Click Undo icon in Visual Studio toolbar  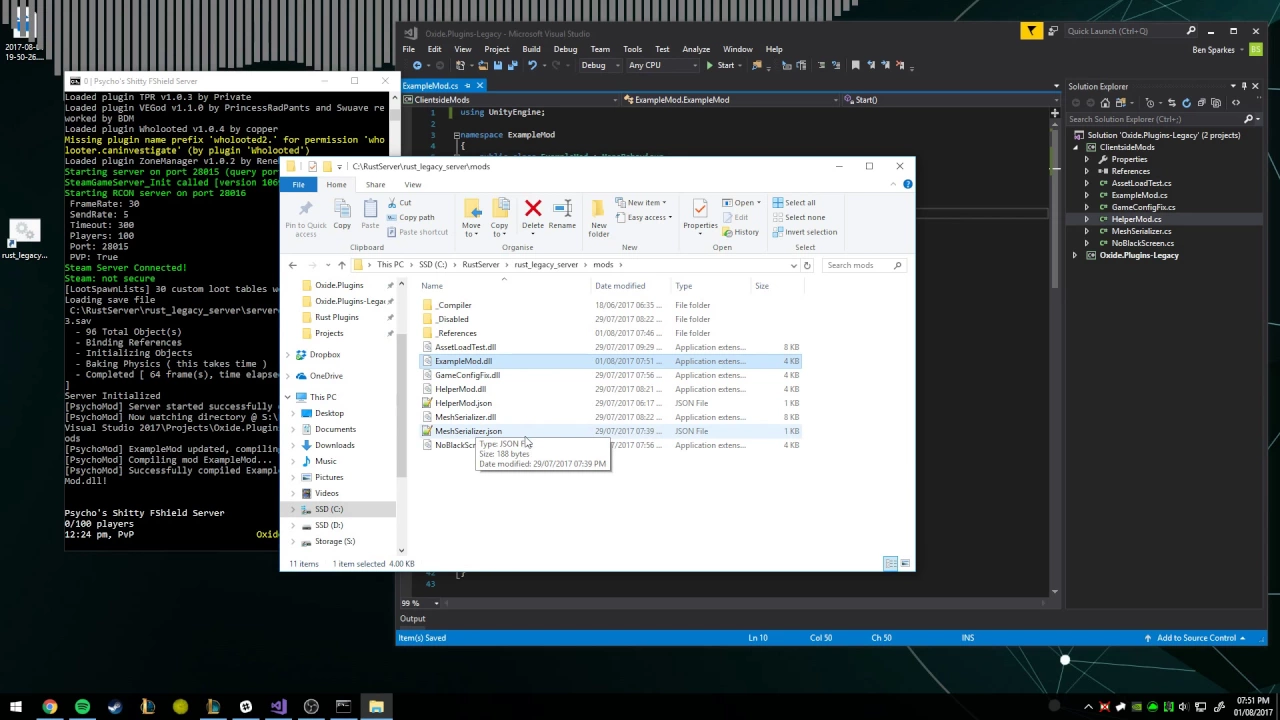532,65
